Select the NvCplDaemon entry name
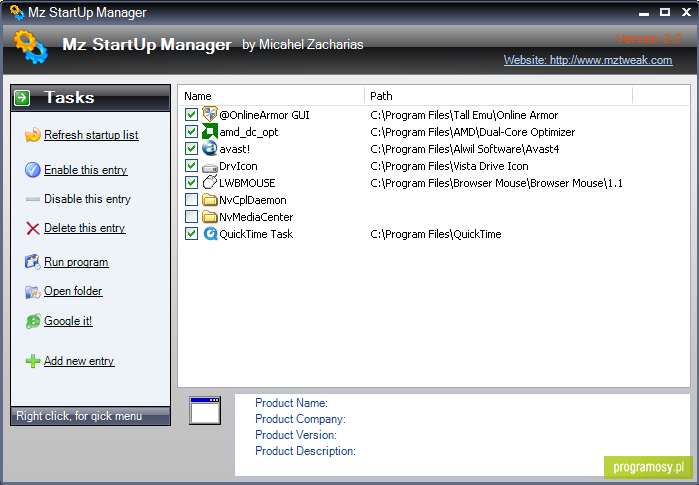The width and height of the screenshot is (699, 485). coord(253,201)
